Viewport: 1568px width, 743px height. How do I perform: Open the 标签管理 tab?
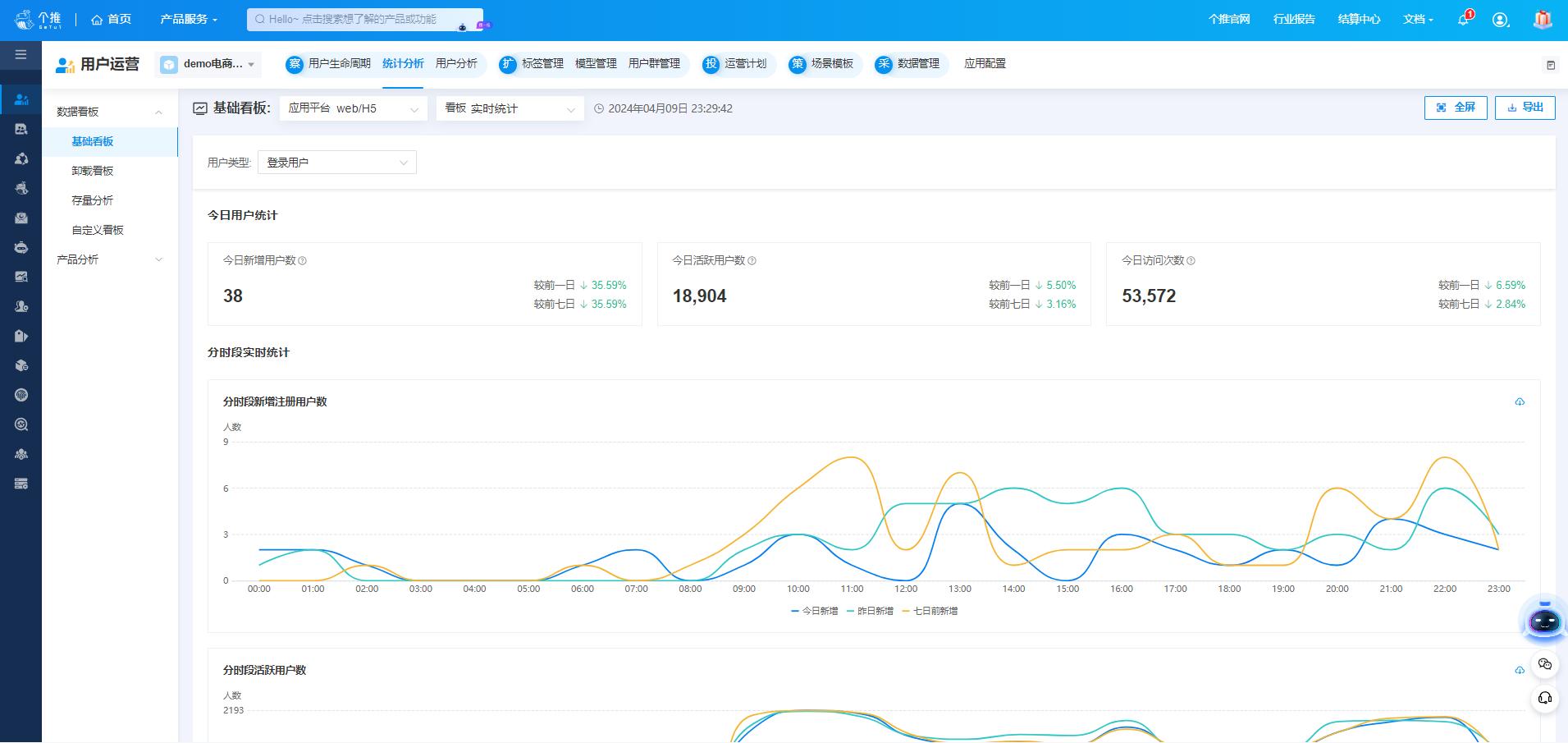pos(542,64)
